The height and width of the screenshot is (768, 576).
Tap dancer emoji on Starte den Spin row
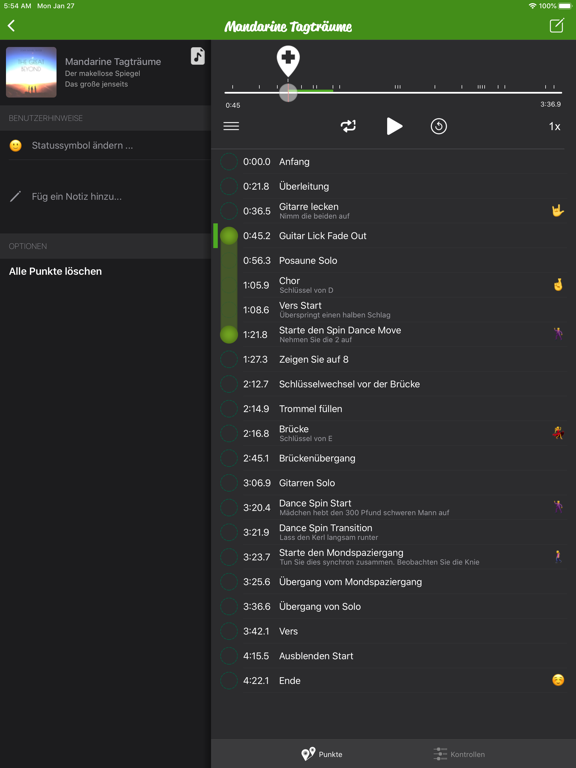tap(558, 334)
